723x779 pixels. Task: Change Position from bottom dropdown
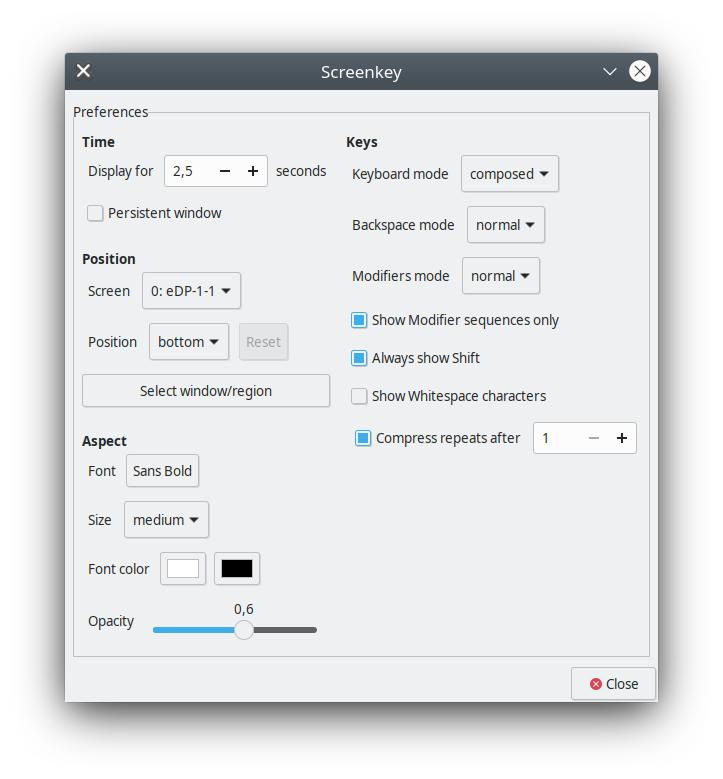coord(188,342)
